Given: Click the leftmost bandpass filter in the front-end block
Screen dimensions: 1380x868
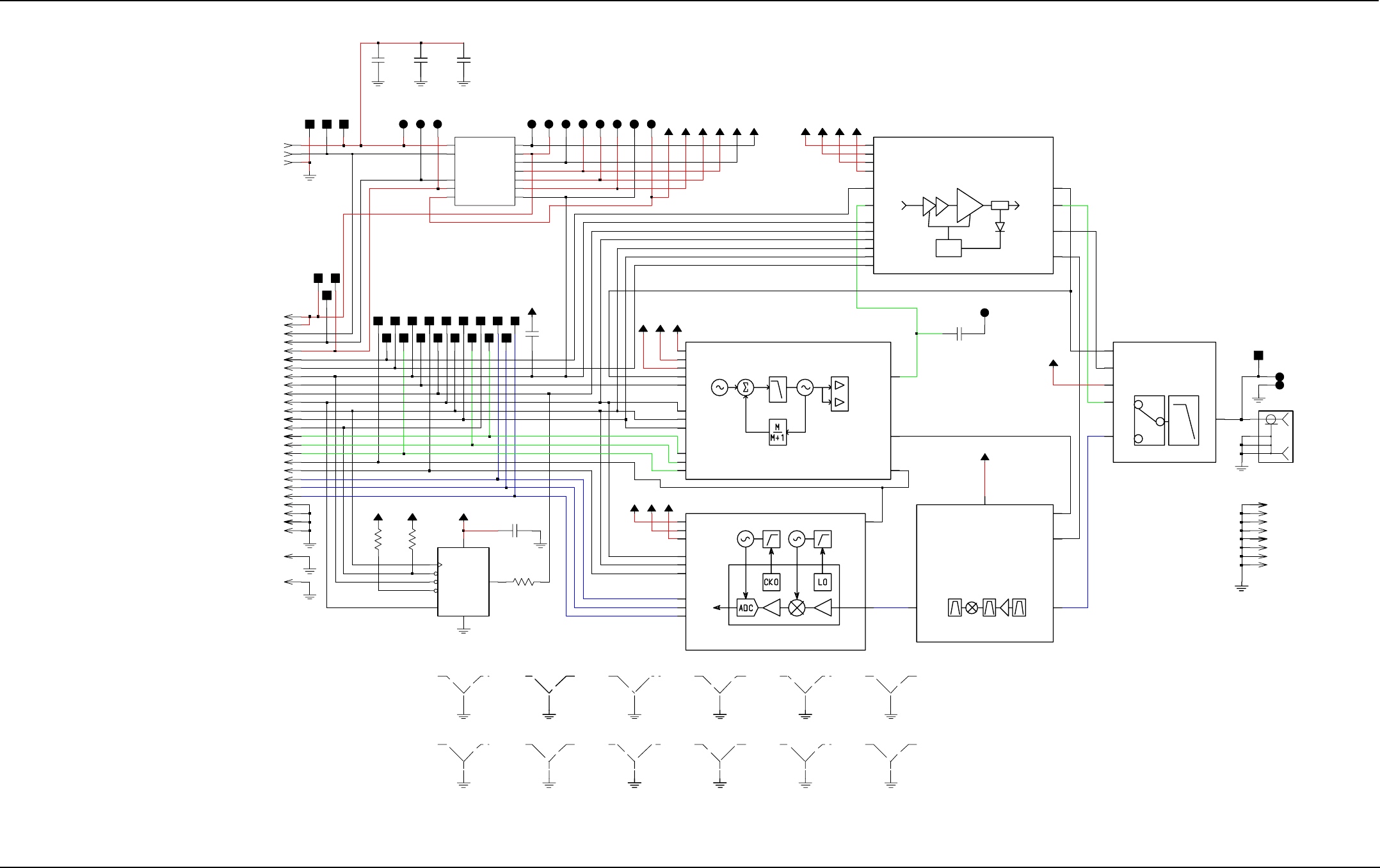Looking at the screenshot, I should click(955, 607).
